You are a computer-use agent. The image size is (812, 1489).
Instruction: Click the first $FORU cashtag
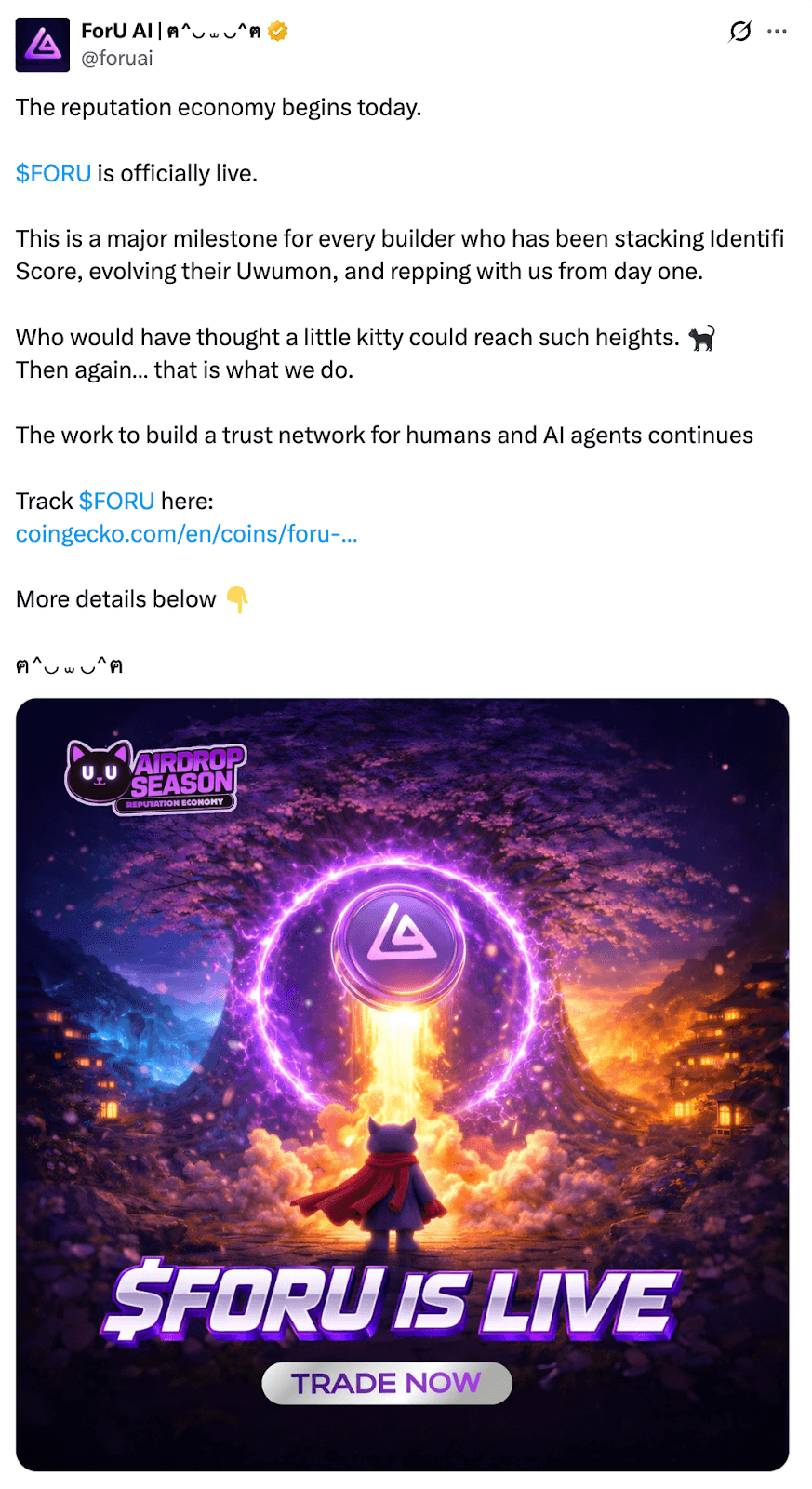(x=53, y=173)
